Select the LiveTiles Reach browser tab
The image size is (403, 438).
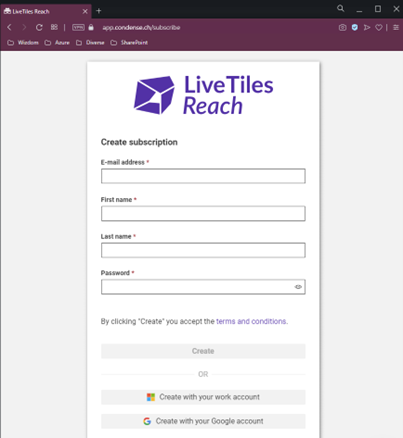pyautogui.click(x=46, y=11)
